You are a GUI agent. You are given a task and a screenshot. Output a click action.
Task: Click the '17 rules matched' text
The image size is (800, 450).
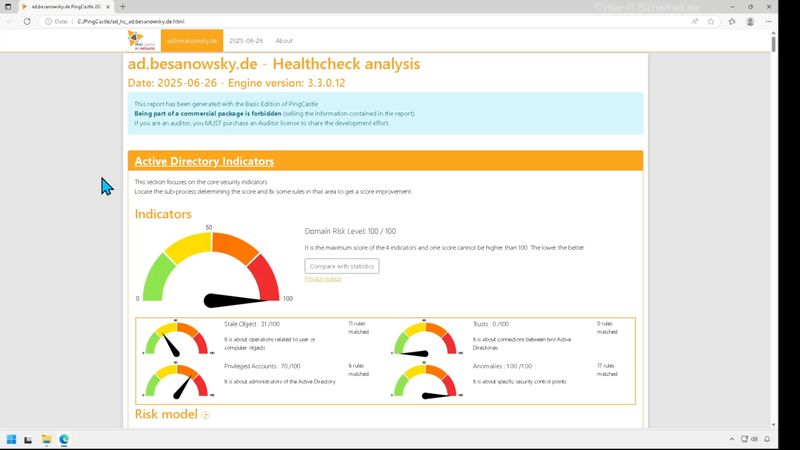607,370
